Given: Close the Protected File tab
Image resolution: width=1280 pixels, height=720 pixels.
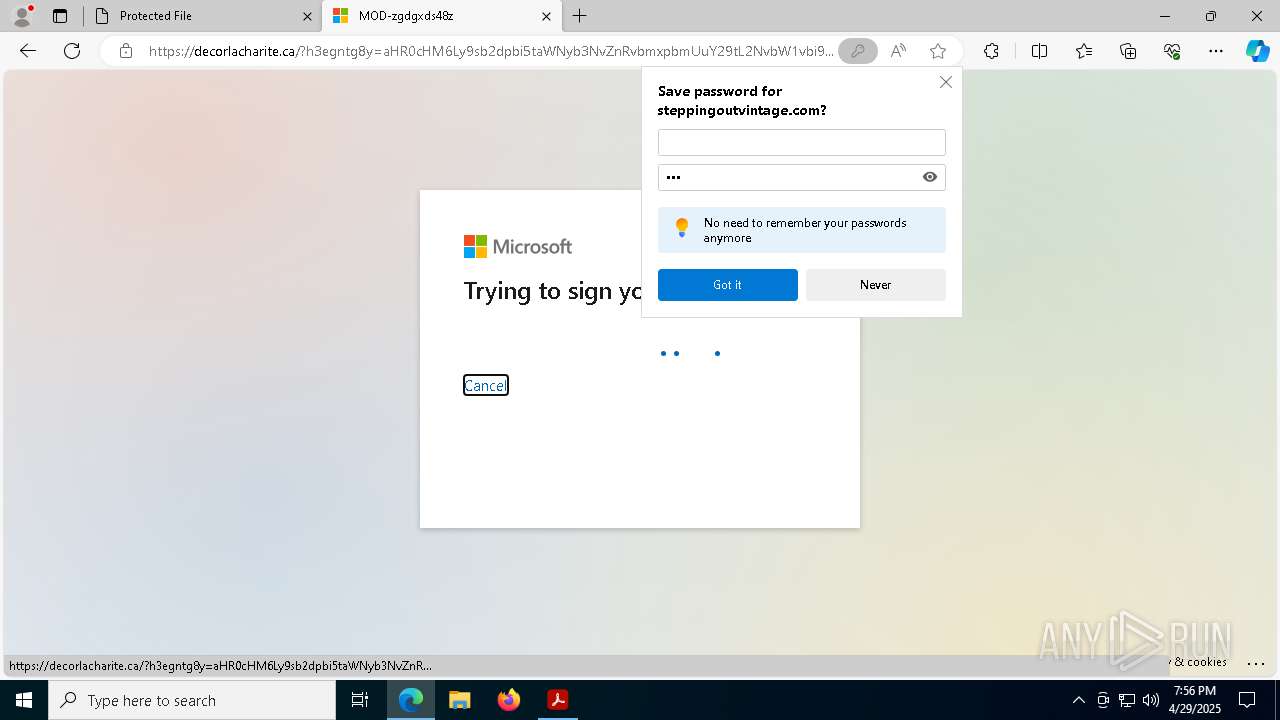Looking at the screenshot, I should pos(307,16).
